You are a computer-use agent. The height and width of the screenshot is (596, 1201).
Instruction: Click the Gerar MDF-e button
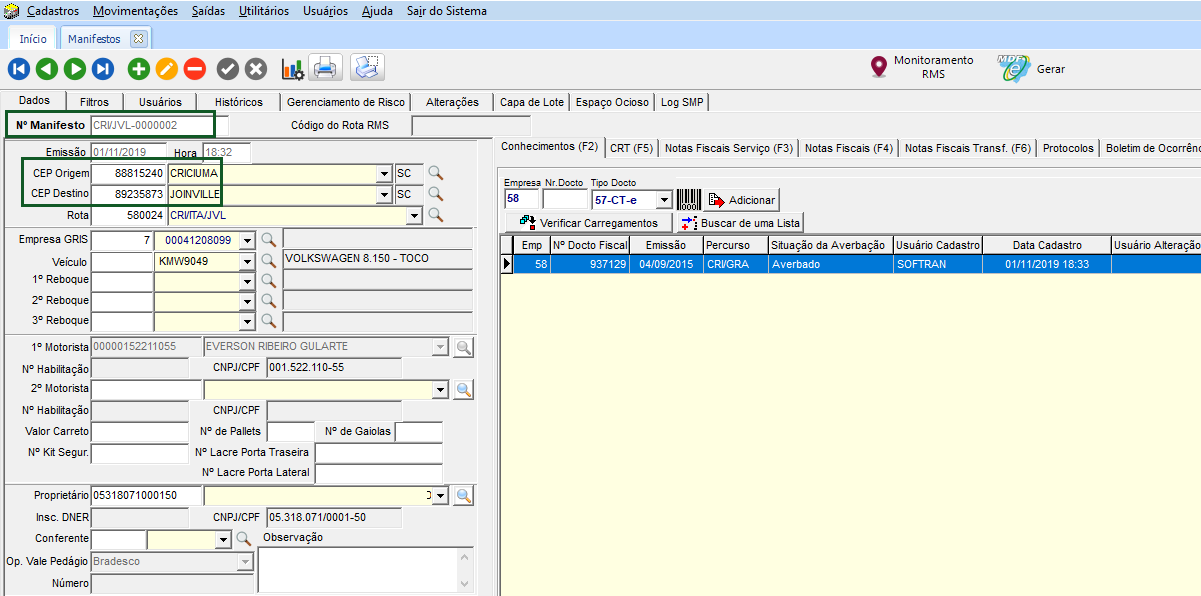(x=1032, y=69)
